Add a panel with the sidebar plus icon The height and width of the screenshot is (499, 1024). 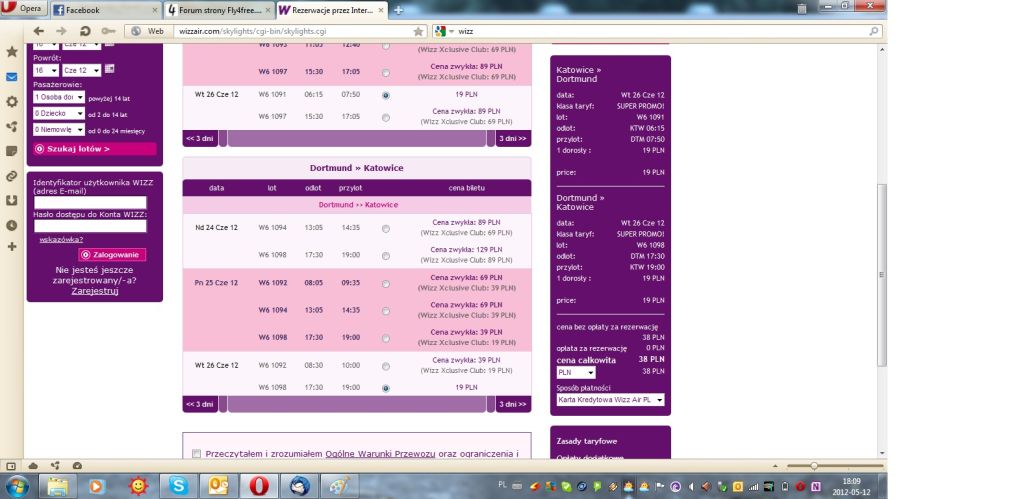click(12, 247)
